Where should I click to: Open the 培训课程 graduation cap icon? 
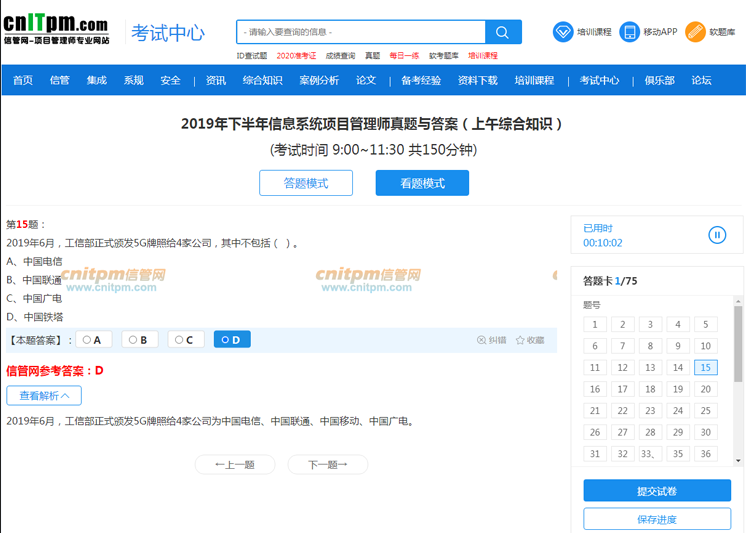coord(563,32)
